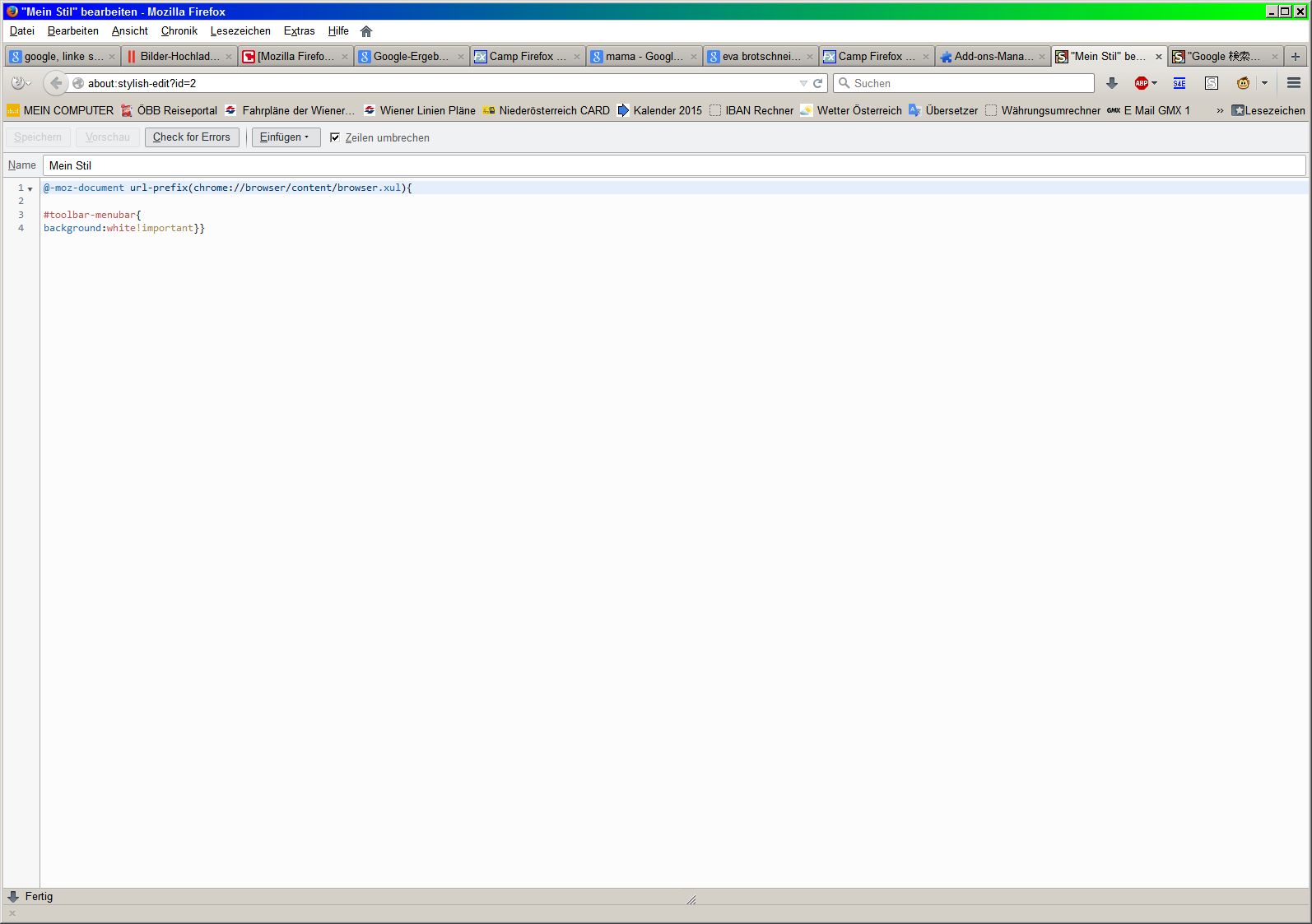Open the downloads arrow icon
Screen dimensions: 1312x924
[x=1112, y=83]
